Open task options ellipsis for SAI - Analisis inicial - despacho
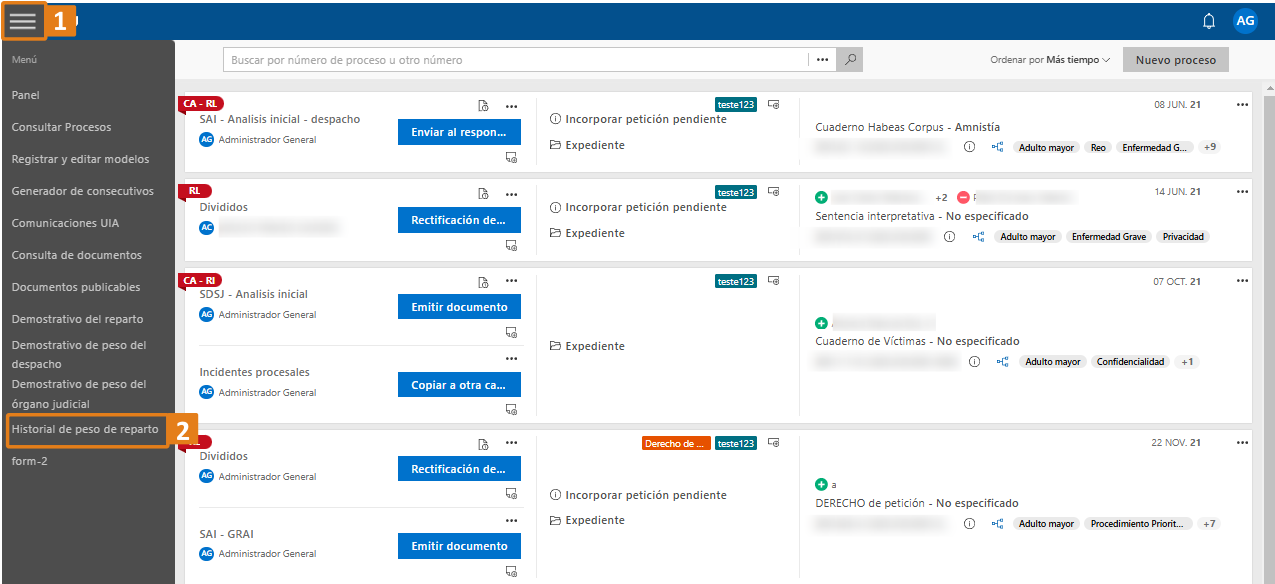 (x=512, y=106)
